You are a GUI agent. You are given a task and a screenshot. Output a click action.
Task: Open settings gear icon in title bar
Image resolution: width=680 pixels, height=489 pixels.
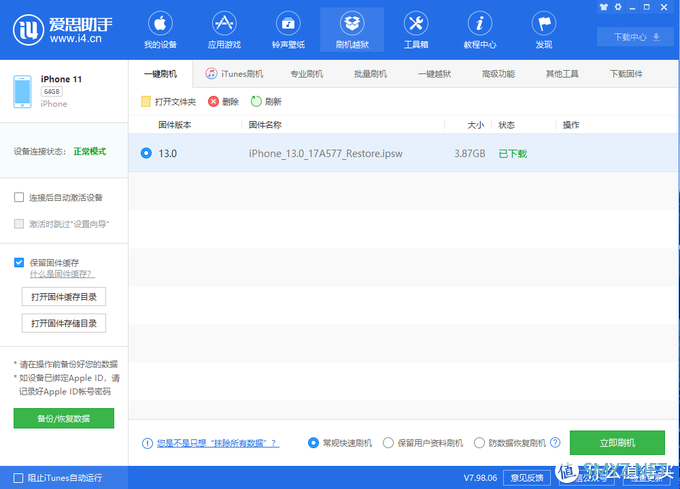tap(618, 7)
